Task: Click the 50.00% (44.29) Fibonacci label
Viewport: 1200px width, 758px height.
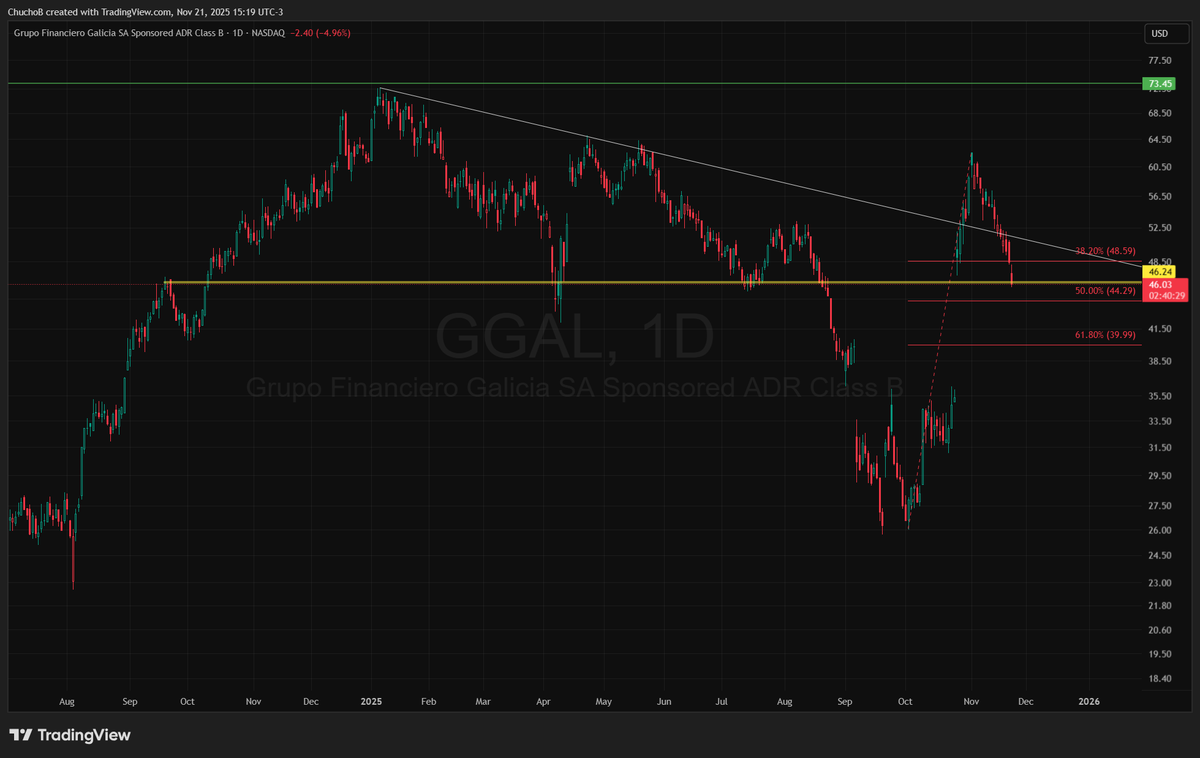Action: pyautogui.click(x=1105, y=291)
